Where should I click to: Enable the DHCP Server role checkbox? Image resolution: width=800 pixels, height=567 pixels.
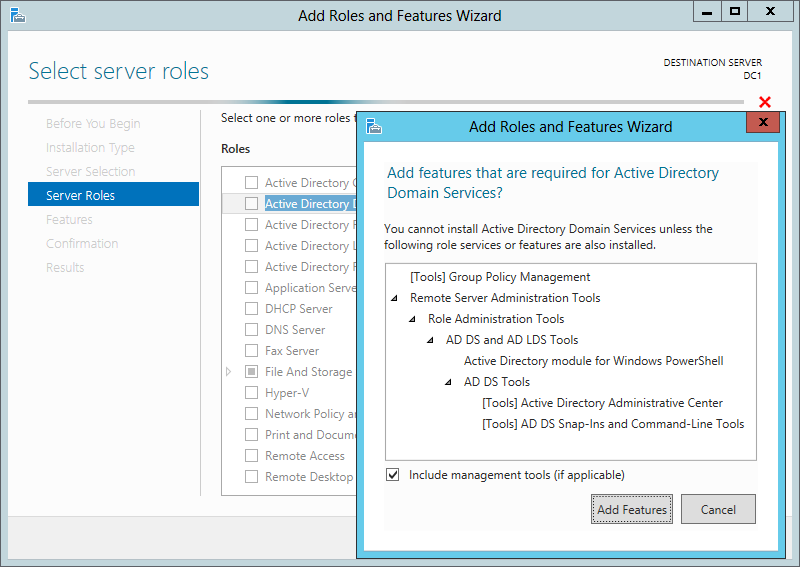click(252, 309)
